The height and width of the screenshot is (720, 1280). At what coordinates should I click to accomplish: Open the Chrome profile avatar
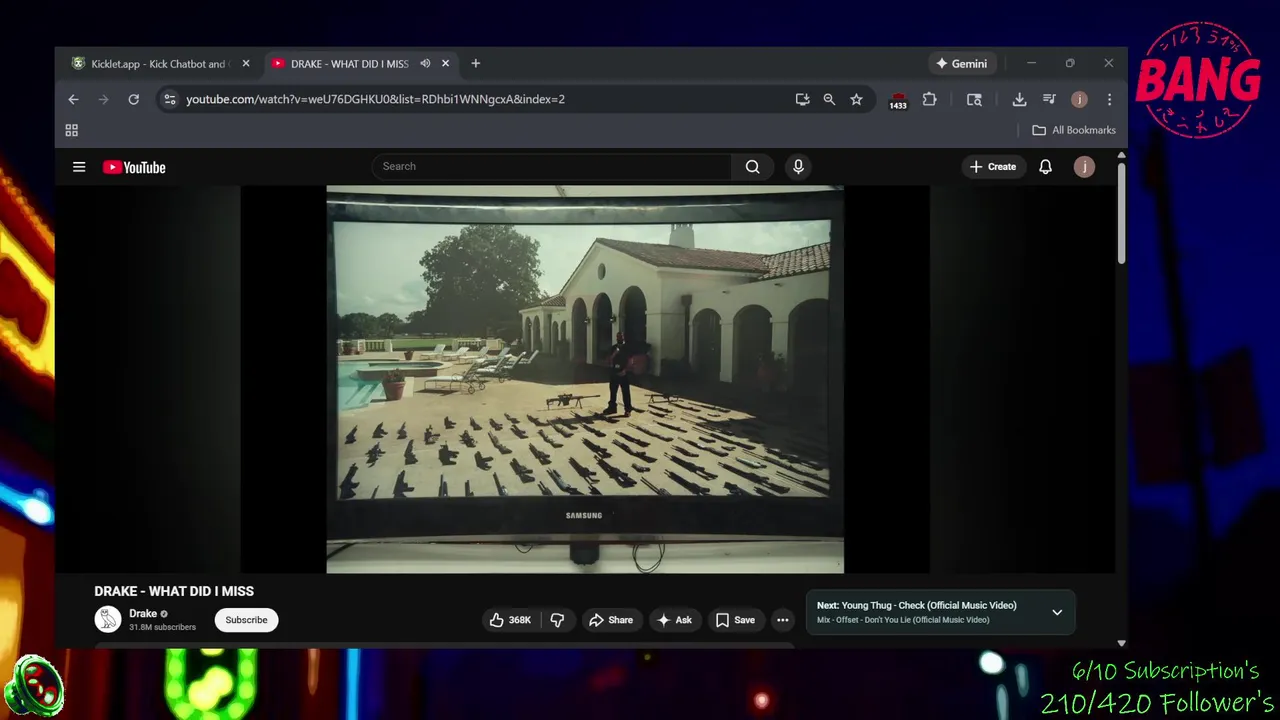click(1079, 99)
